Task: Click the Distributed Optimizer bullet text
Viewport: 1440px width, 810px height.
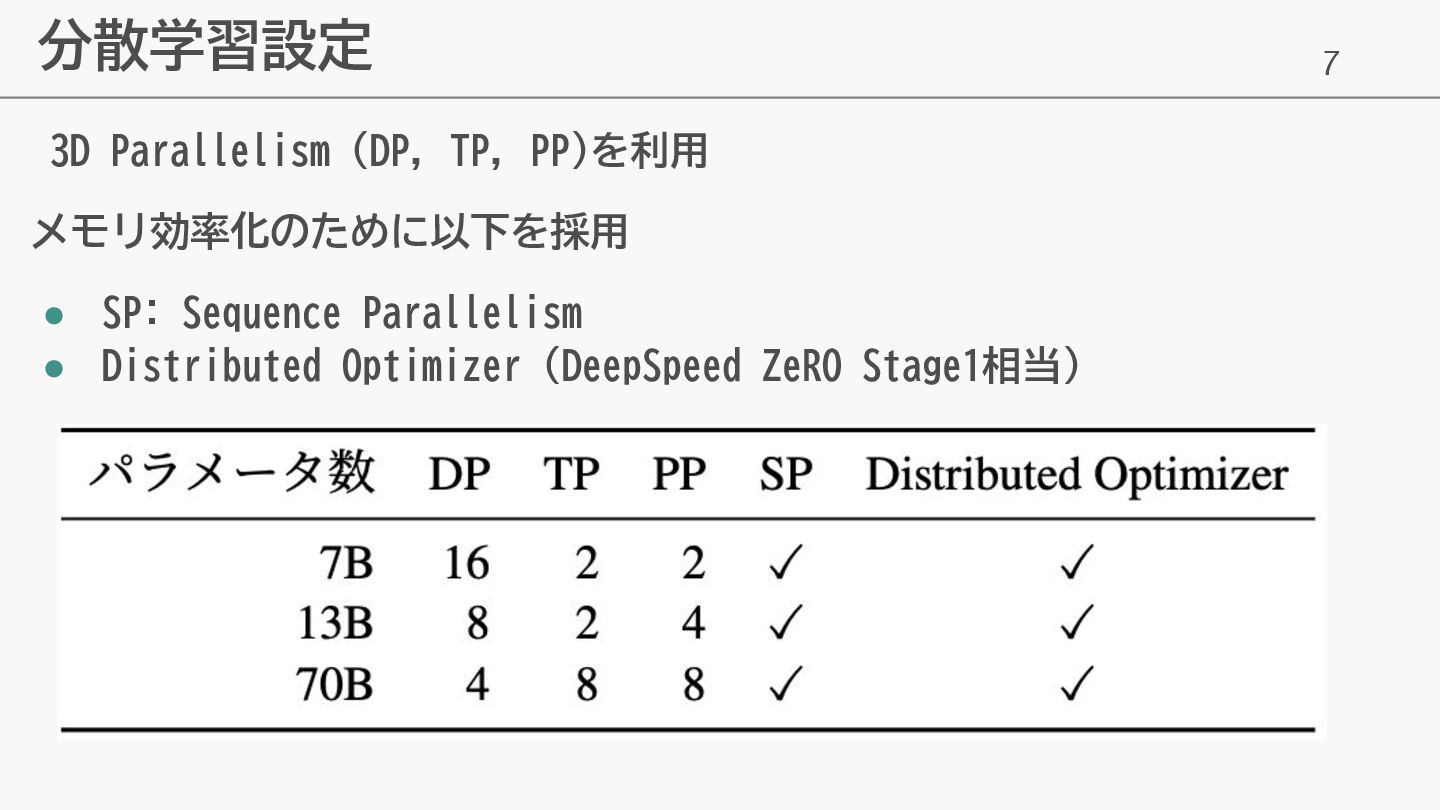Action: pyautogui.click(x=591, y=366)
